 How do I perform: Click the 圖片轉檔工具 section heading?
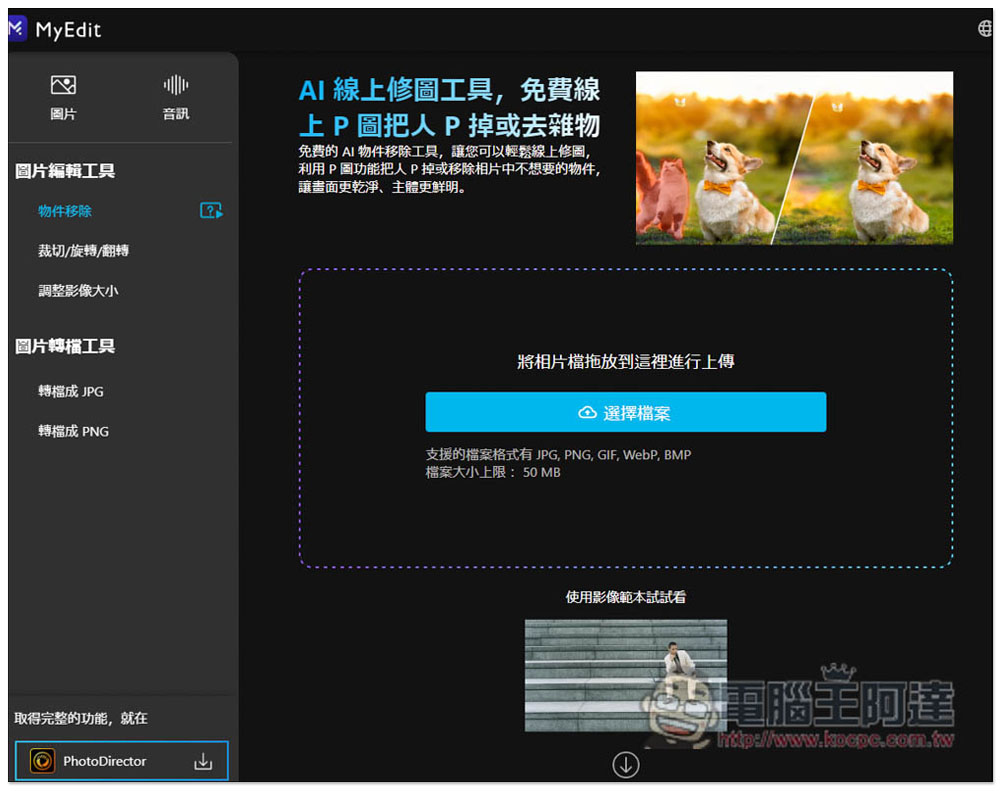[65, 346]
